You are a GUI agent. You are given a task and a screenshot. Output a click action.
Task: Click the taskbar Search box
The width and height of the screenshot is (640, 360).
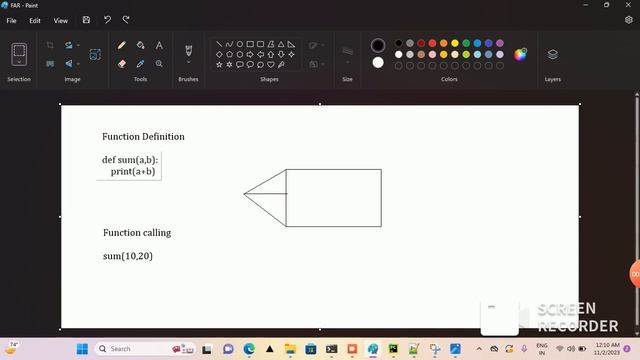pyautogui.click(x=146, y=349)
